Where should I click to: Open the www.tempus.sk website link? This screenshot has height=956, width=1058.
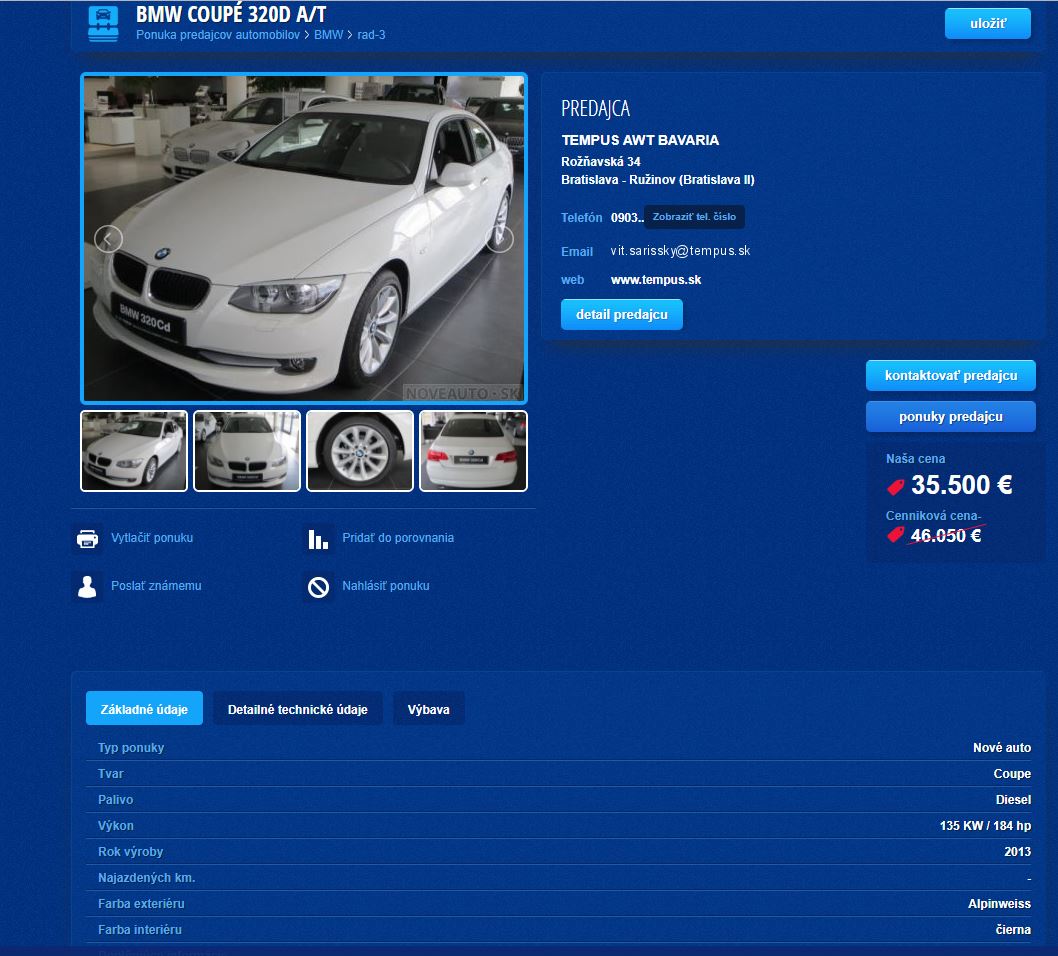tap(655, 280)
